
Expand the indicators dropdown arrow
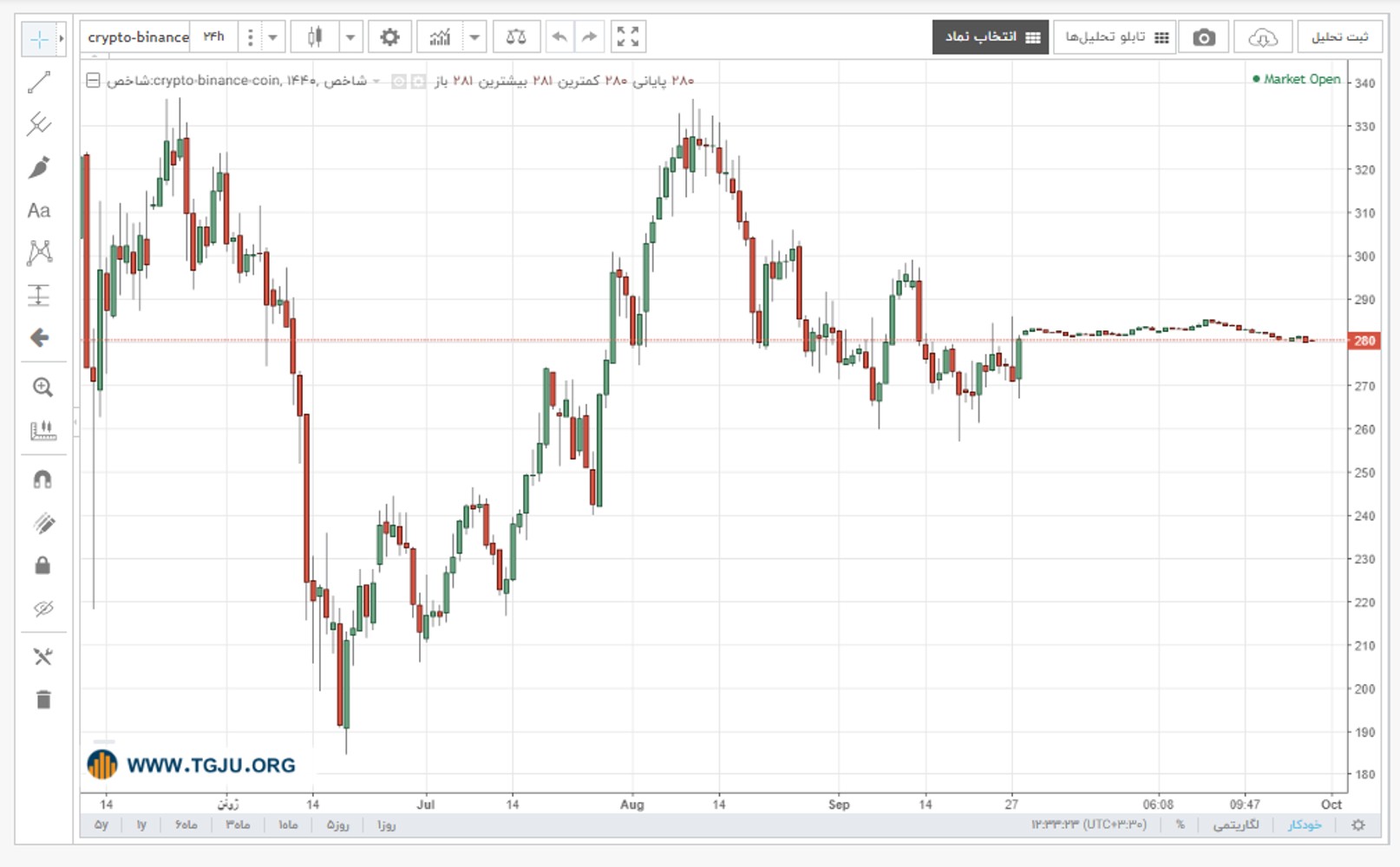[475, 37]
